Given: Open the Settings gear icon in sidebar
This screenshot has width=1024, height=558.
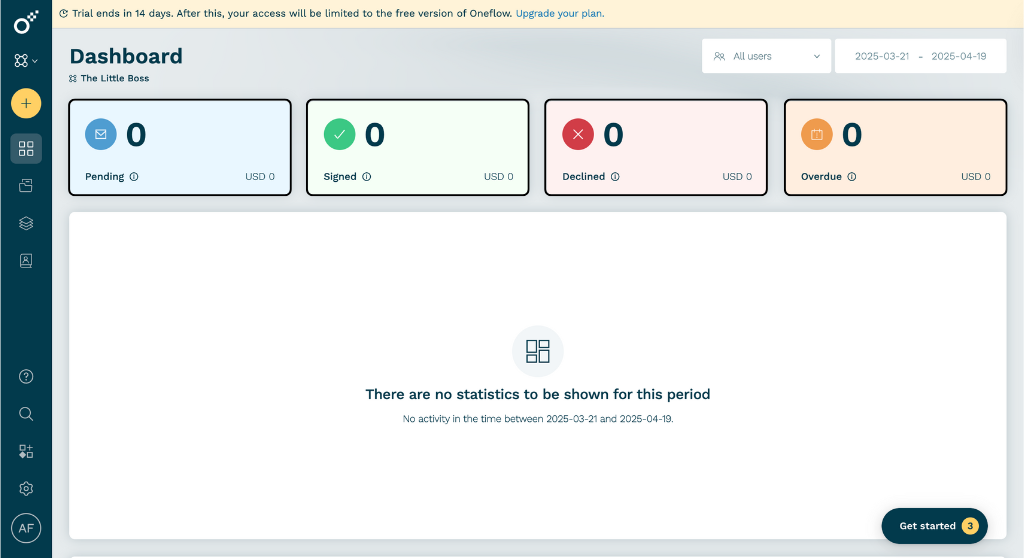Looking at the screenshot, I should coord(26,489).
